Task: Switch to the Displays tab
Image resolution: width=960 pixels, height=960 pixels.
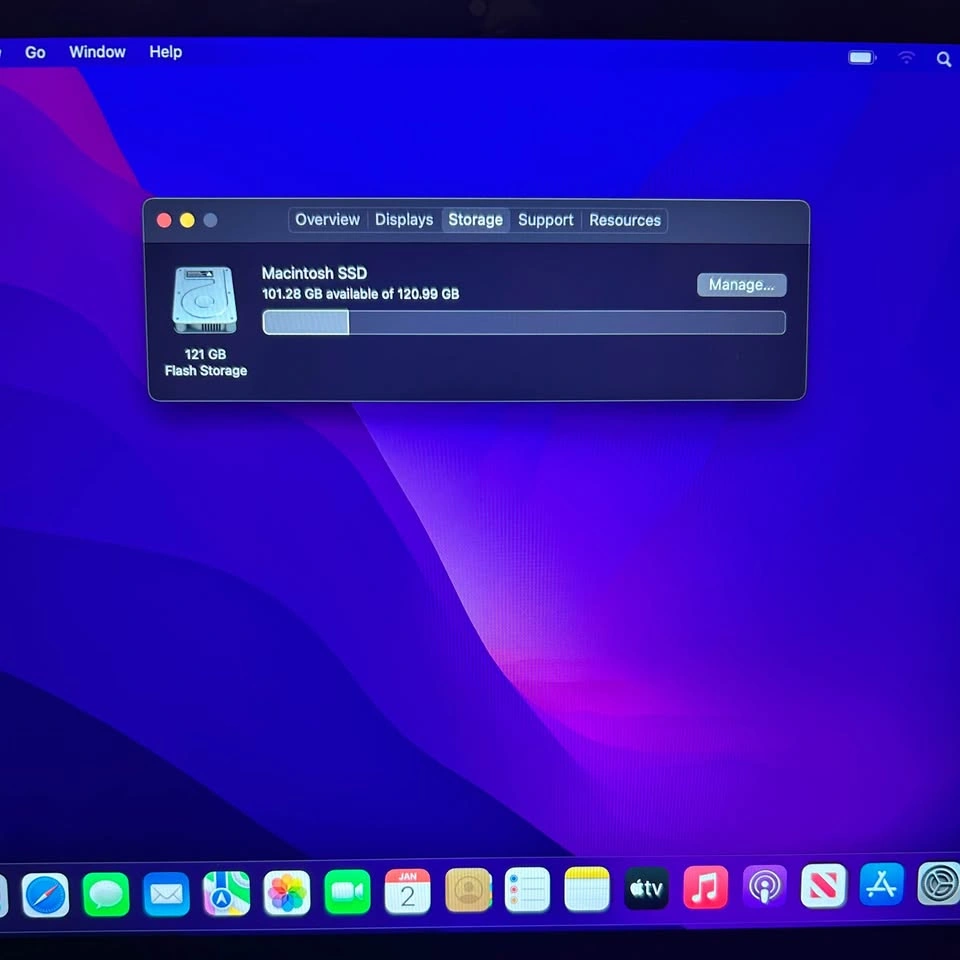Action: coord(404,220)
